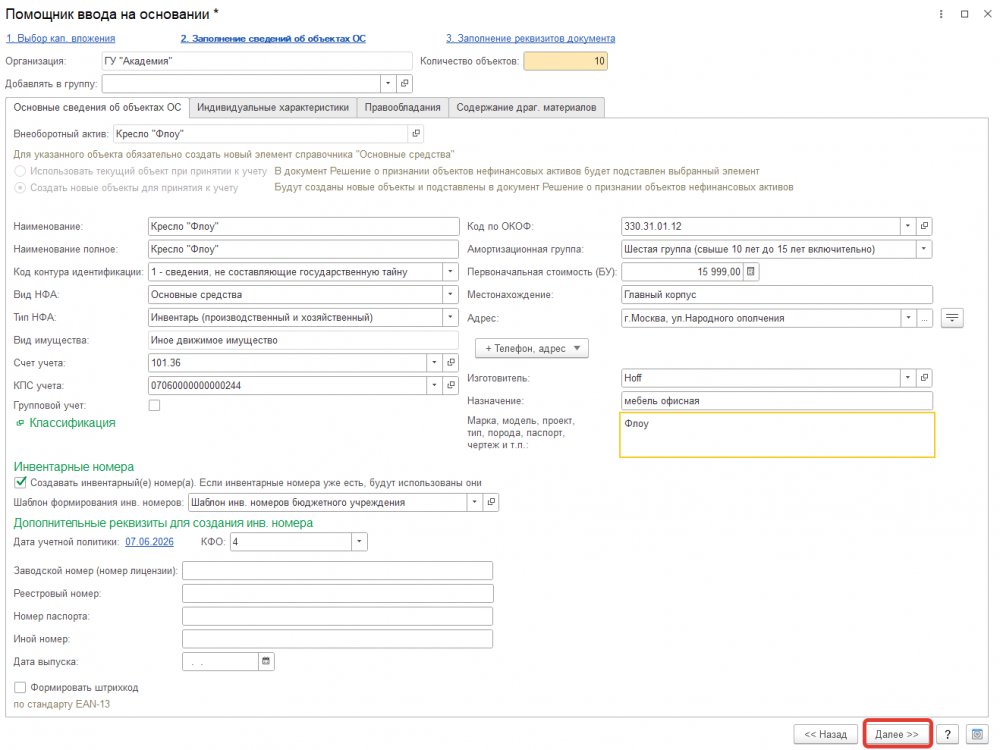Open the calendar picker for Дата выпуска
1000x750 pixels.
(x=266, y=661)
